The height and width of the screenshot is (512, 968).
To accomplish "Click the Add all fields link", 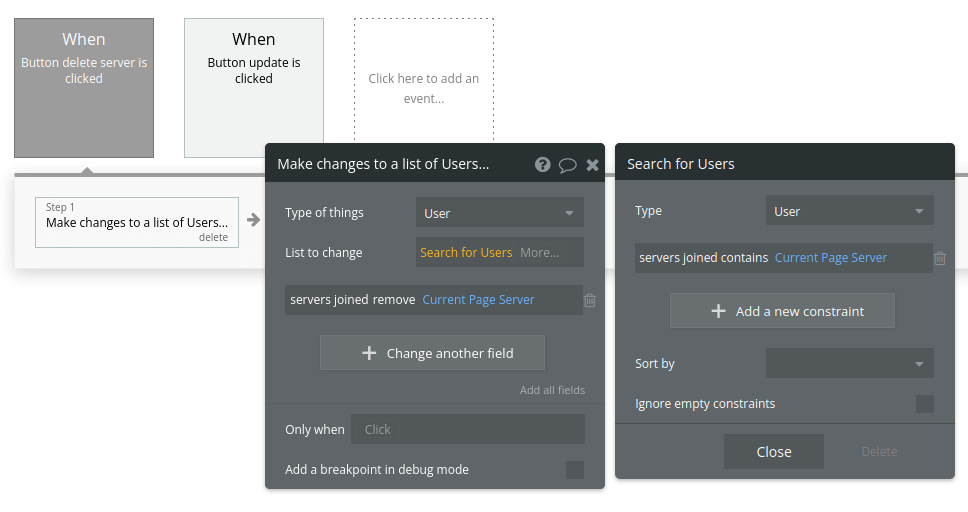I will [552, 390].
